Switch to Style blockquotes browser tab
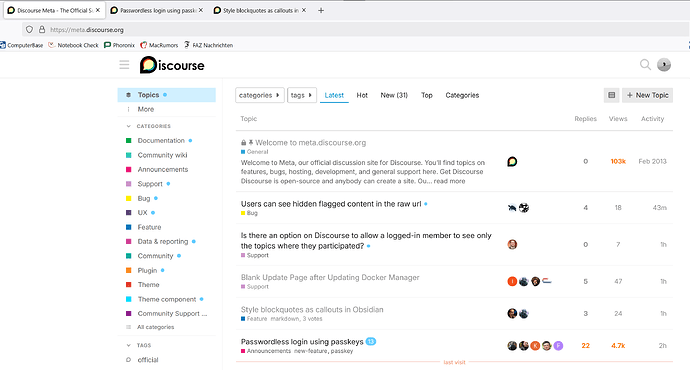Image resolution: width=690 pixels, height=370 pixels. (x=260, y=10)
